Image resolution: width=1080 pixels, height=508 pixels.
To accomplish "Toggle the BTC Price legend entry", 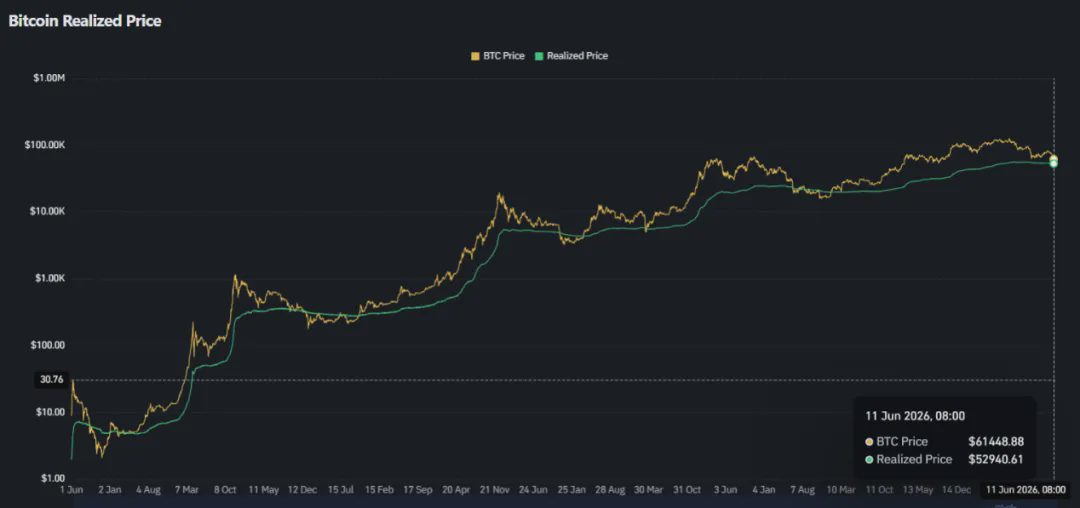I will (x=497, y=56).
